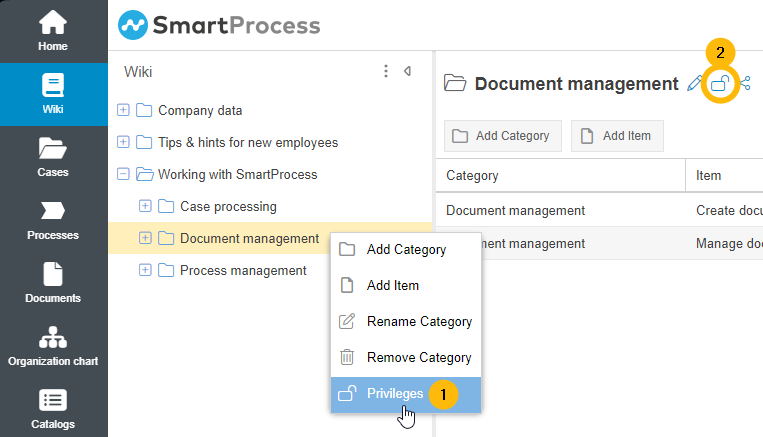
Task: Click the share icon in header
Action: pyautogui.click(x=745, y=84)
